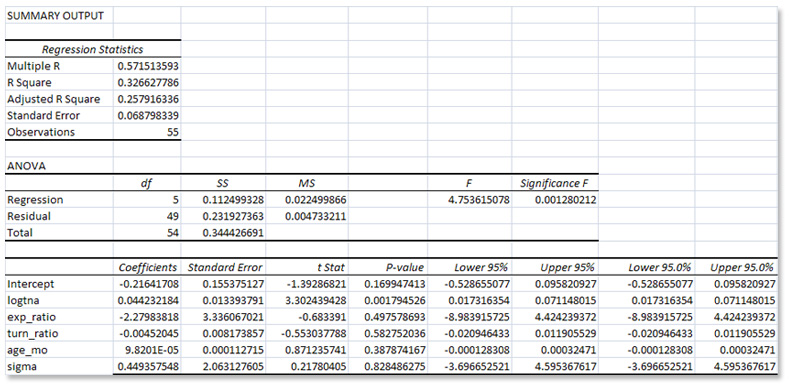Click the Coefficients column header
This screenshot has width=790, height=387.
tap(147, 267)
